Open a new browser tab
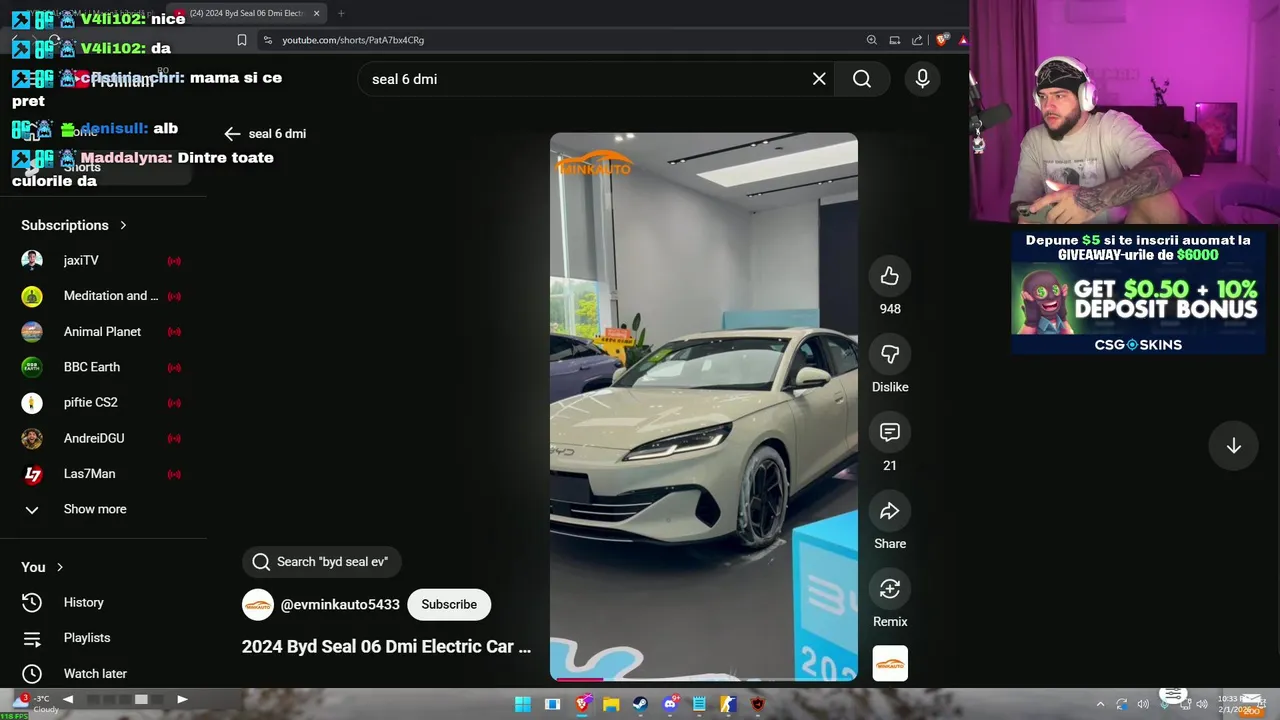The height and width of the screenshot is (720, 1280). (x=341, y=13)
